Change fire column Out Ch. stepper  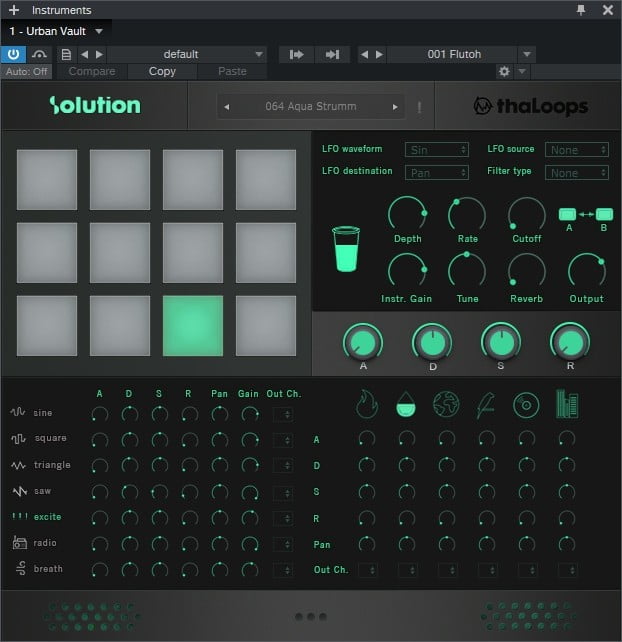(368, 570)
